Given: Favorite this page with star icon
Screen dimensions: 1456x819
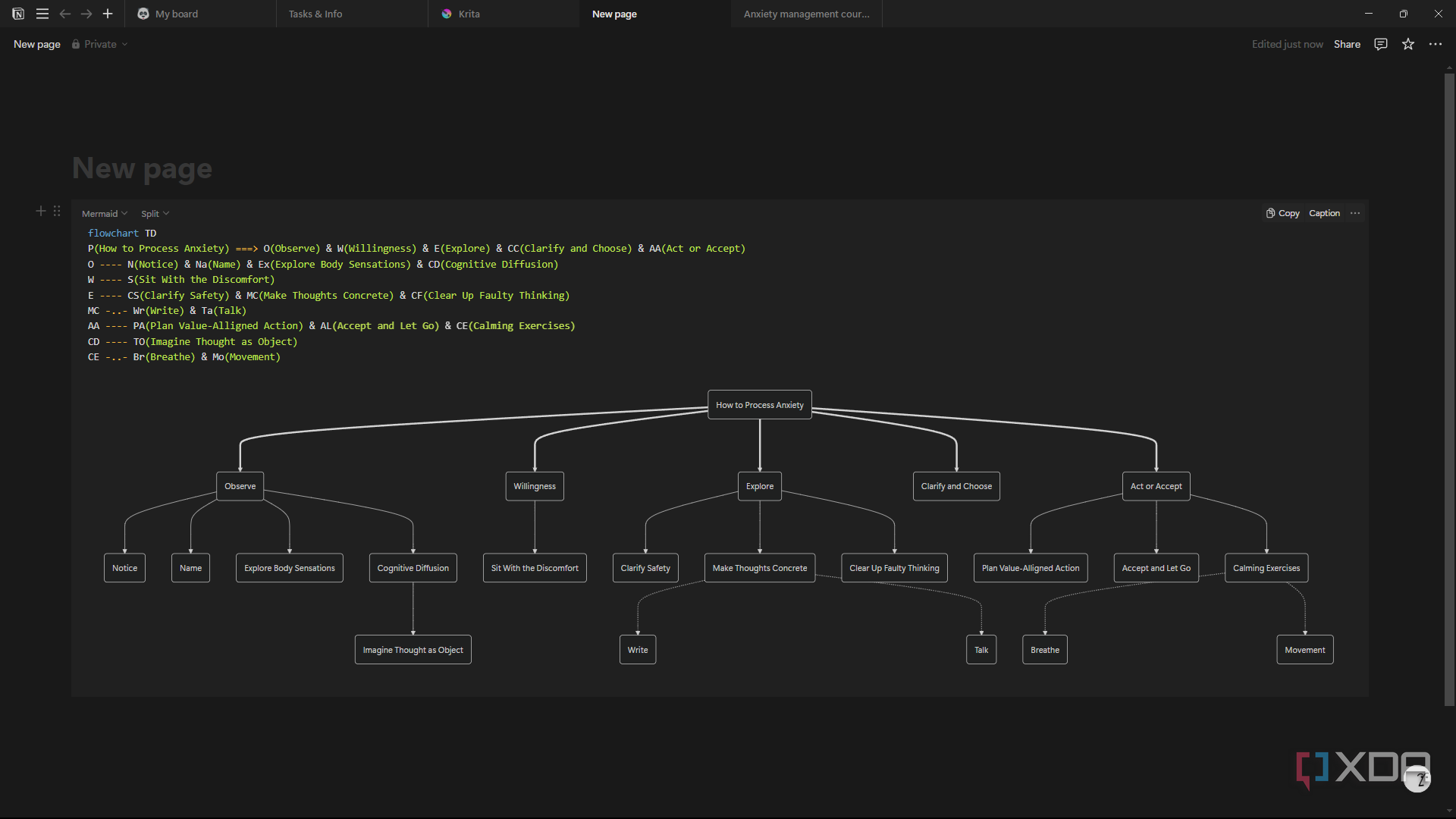Looking at the screenshot, I should pos(1408,44).
